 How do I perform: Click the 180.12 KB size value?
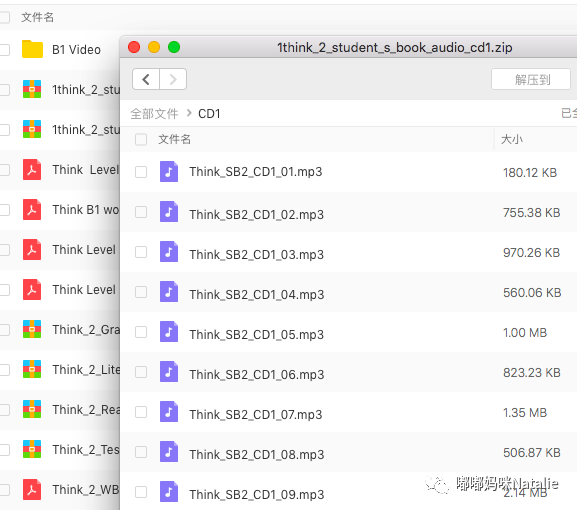tap(530, 173)
